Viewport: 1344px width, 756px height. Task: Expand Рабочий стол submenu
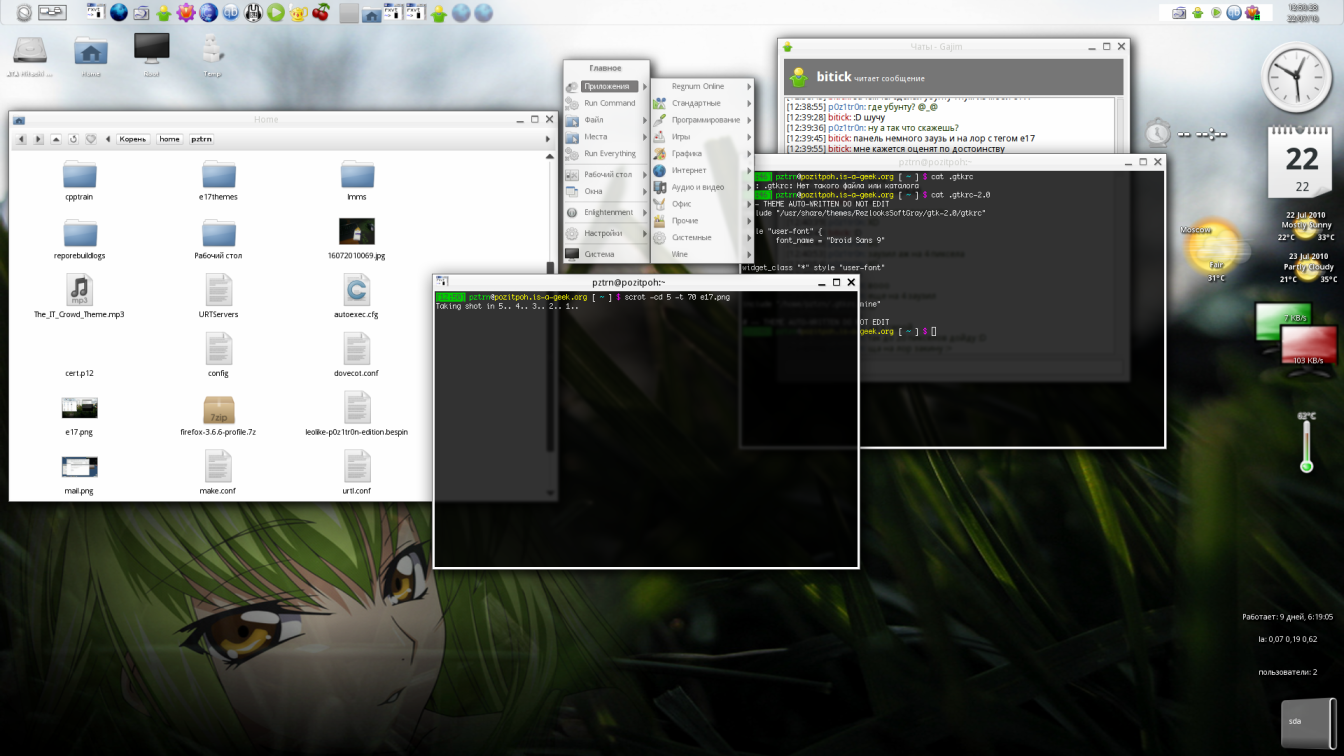[606, 175]
